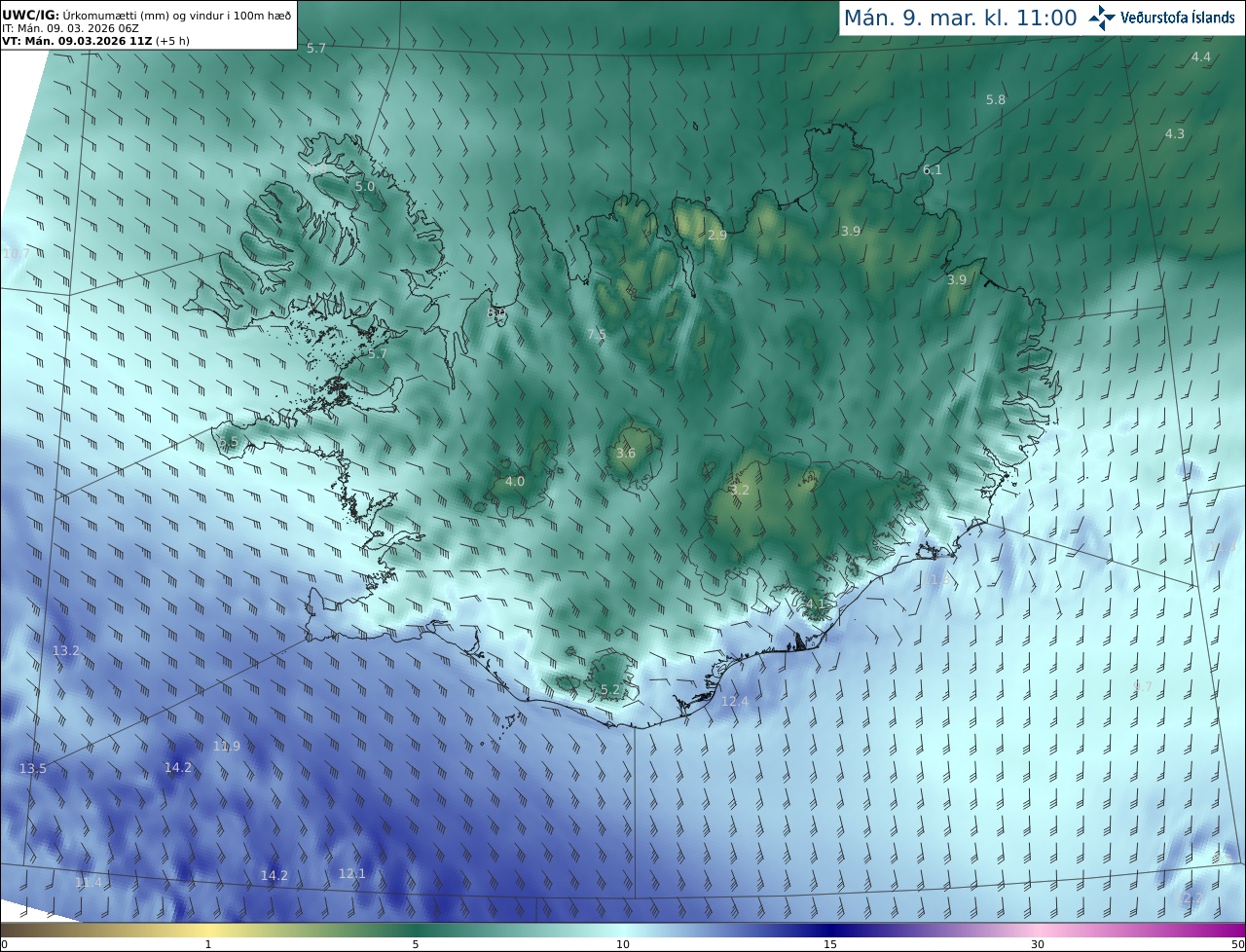Click the '30' tick on the color scale
This screenshot has width=1246, height=952.
point(1038,944)
